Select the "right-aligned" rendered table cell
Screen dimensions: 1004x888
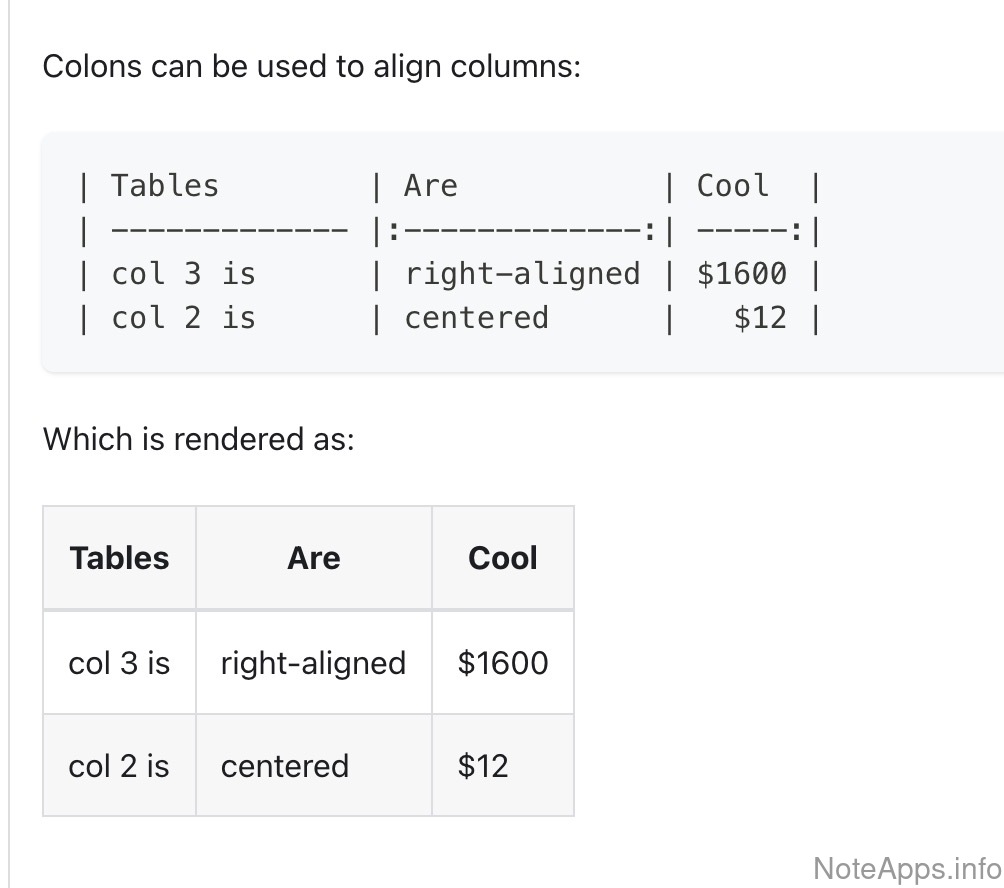click(x=313, y=663)
